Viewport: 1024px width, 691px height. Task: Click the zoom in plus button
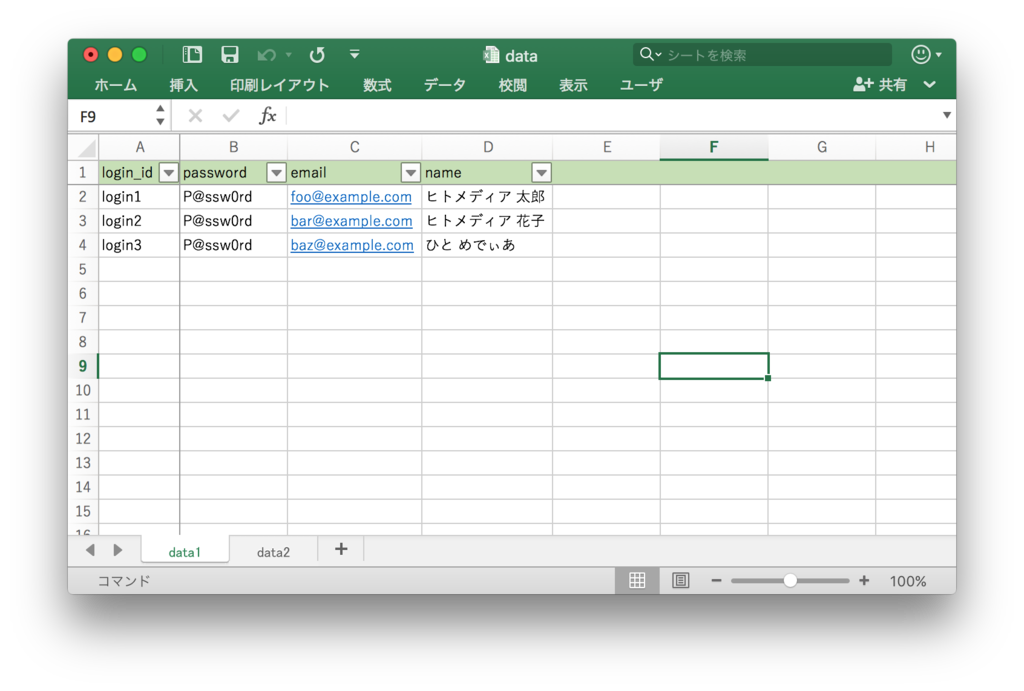[x=864, y=581]
